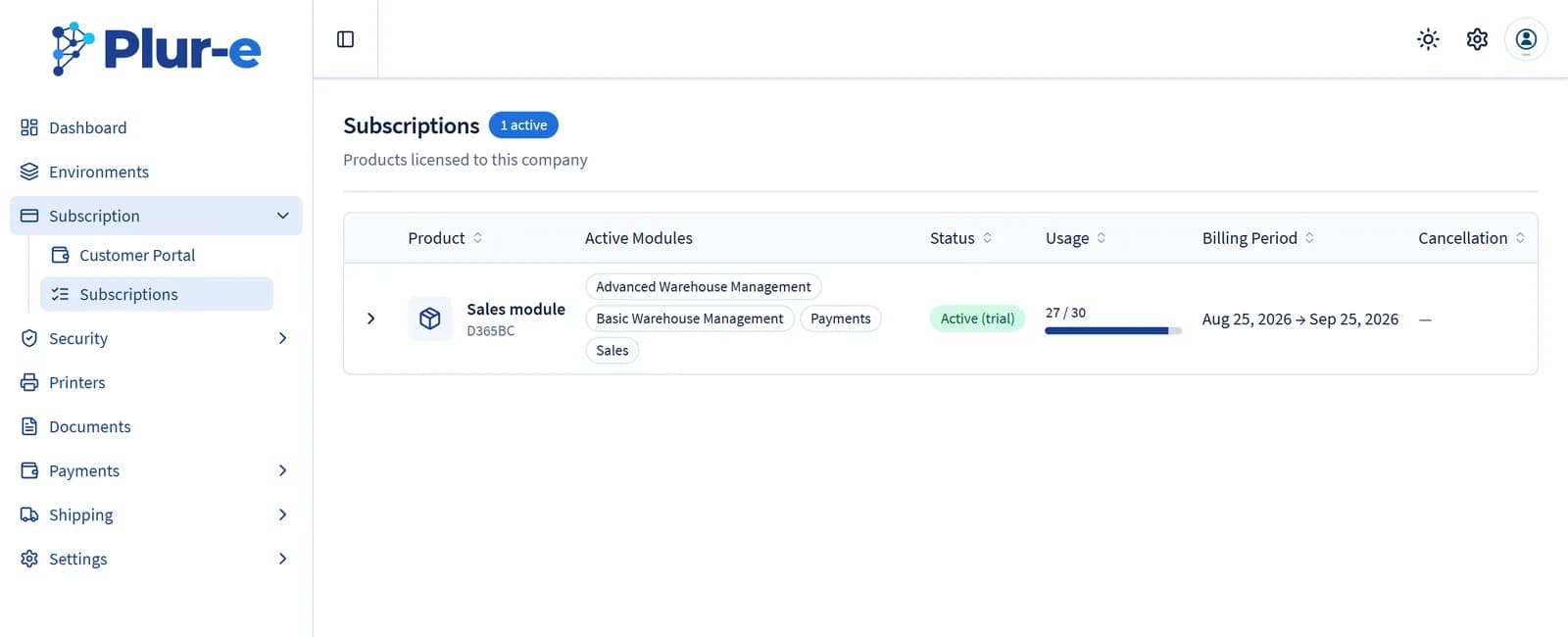Expand the Security menu chevron
1568x637 pixels.
point(282,338)
